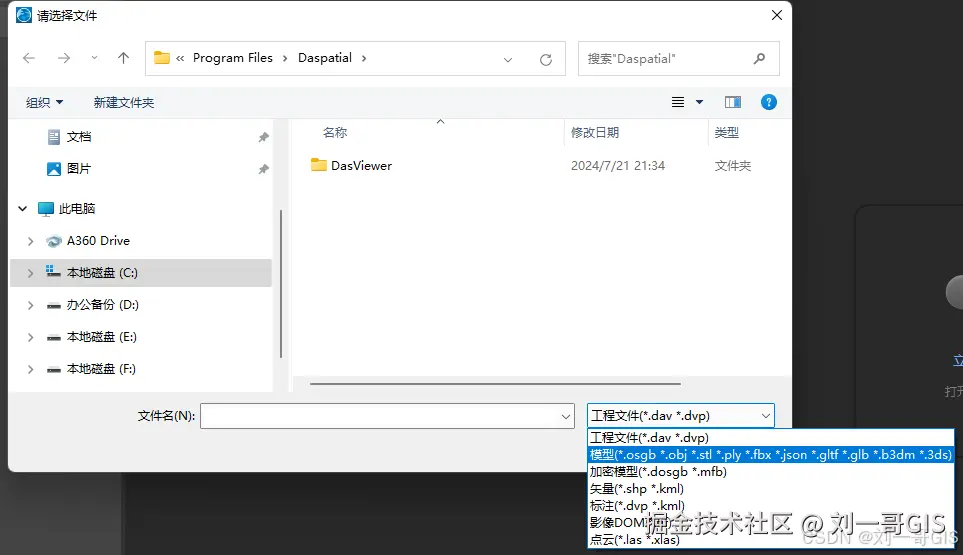Go back with the left arrow
The width and height of the screenshot is (963, 555).
[x=29, y=58]
